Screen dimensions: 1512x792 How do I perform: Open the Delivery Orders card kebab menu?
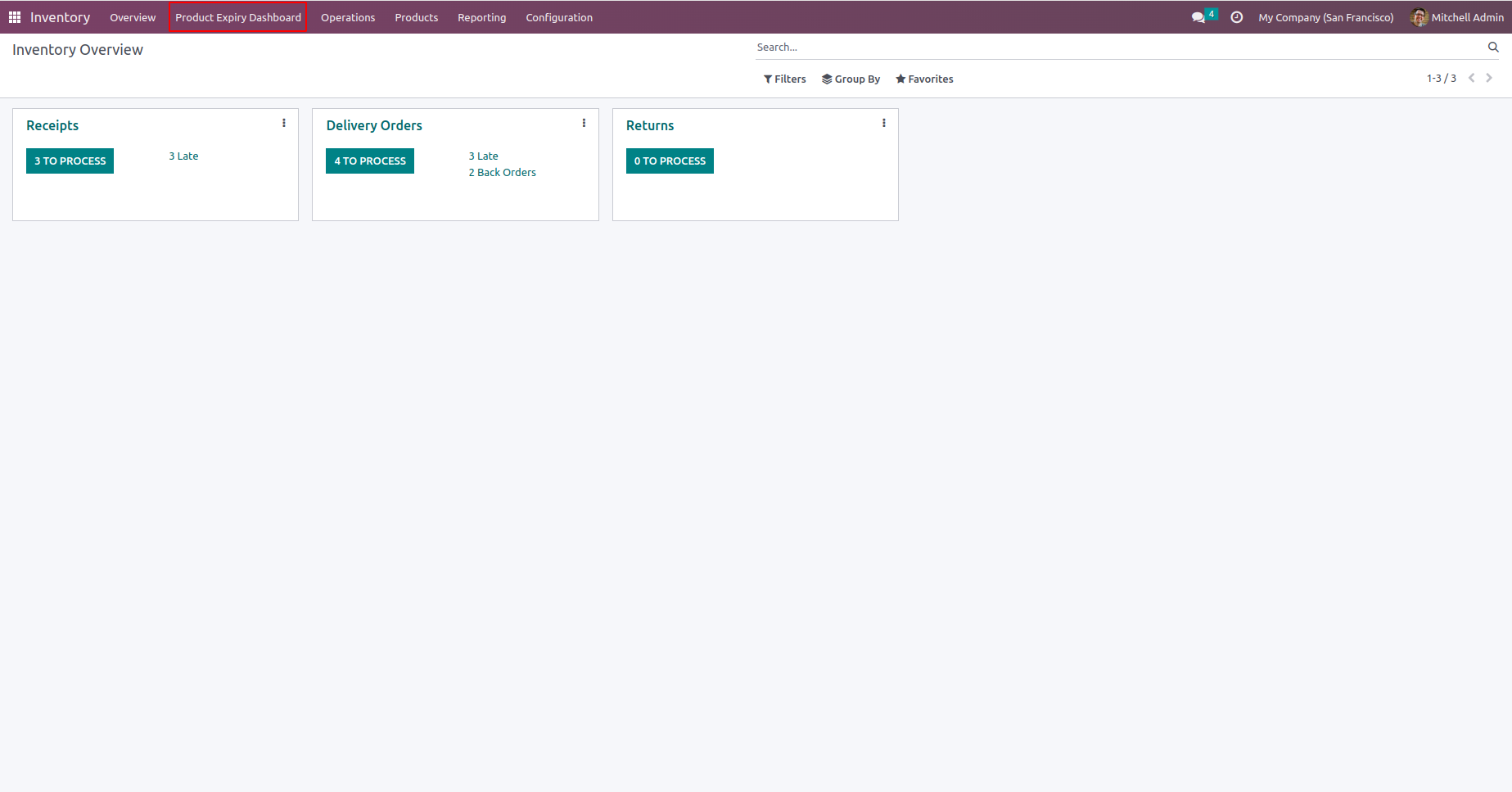(x=584, y=123)
